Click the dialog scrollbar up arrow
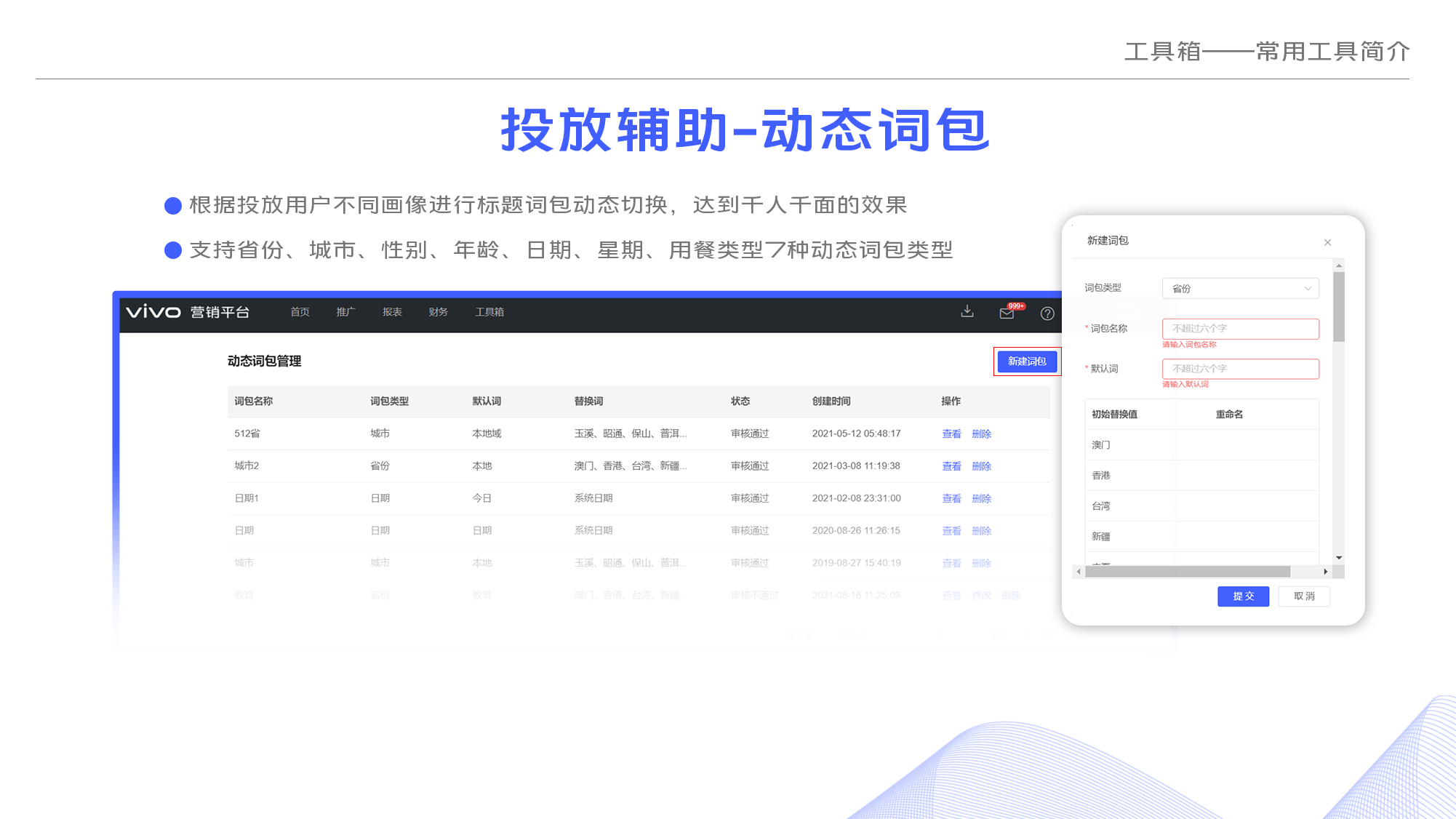The width and height of the screenshot is (1456, 819). (1339, 265)
